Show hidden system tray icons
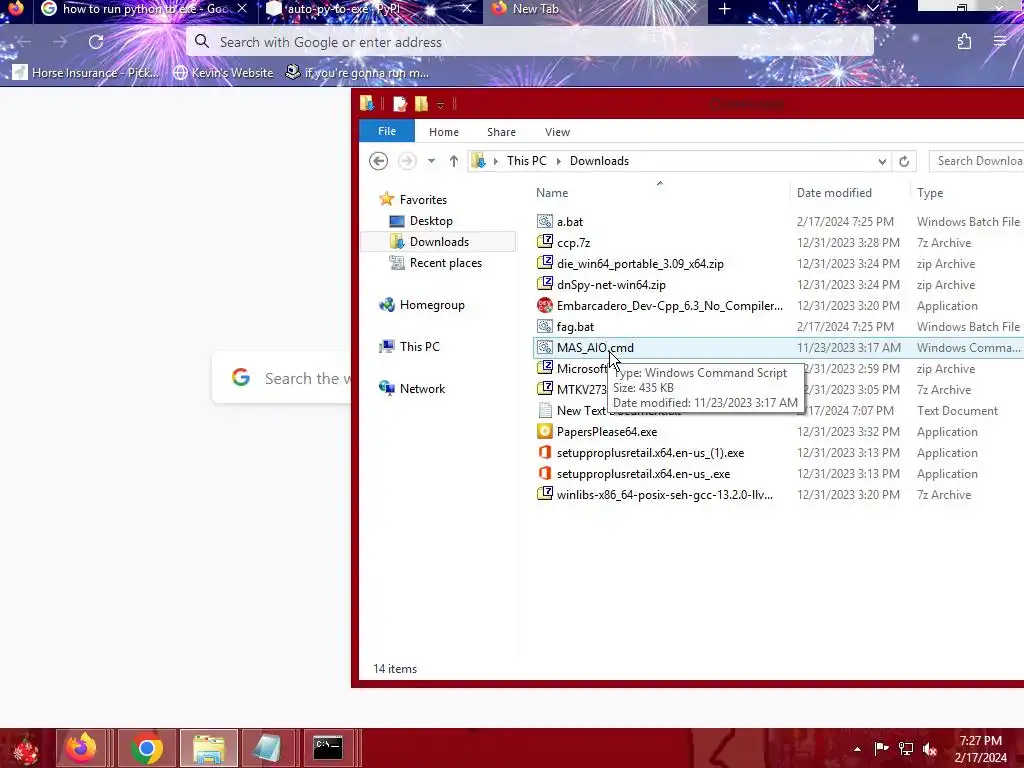The width and height of the screenshot is (1024, 768). [857, 749]
